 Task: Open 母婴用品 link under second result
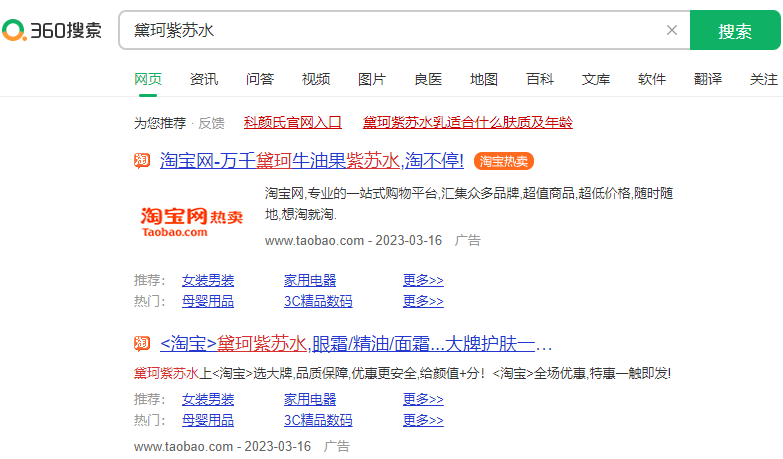coord(208,420)
